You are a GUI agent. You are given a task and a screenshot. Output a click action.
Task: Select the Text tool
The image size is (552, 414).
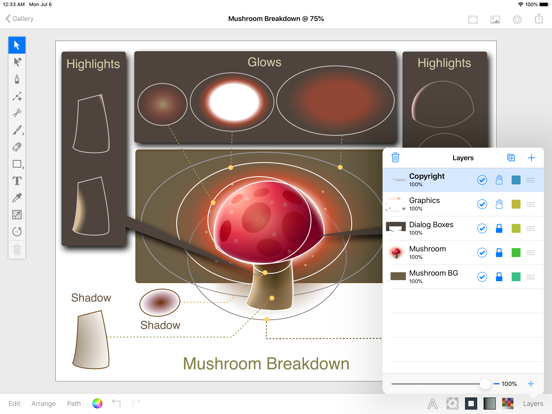click(x=17, y=181)
